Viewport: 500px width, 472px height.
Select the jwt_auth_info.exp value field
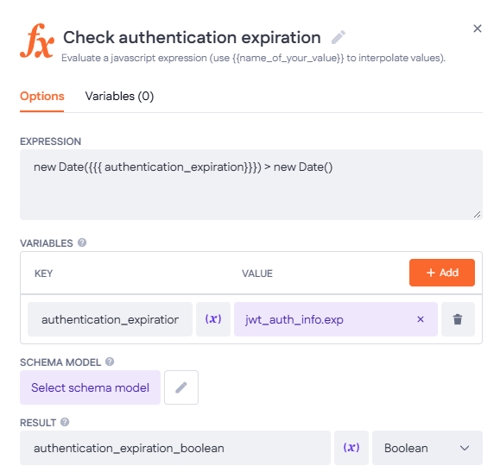tap(336, 319)
